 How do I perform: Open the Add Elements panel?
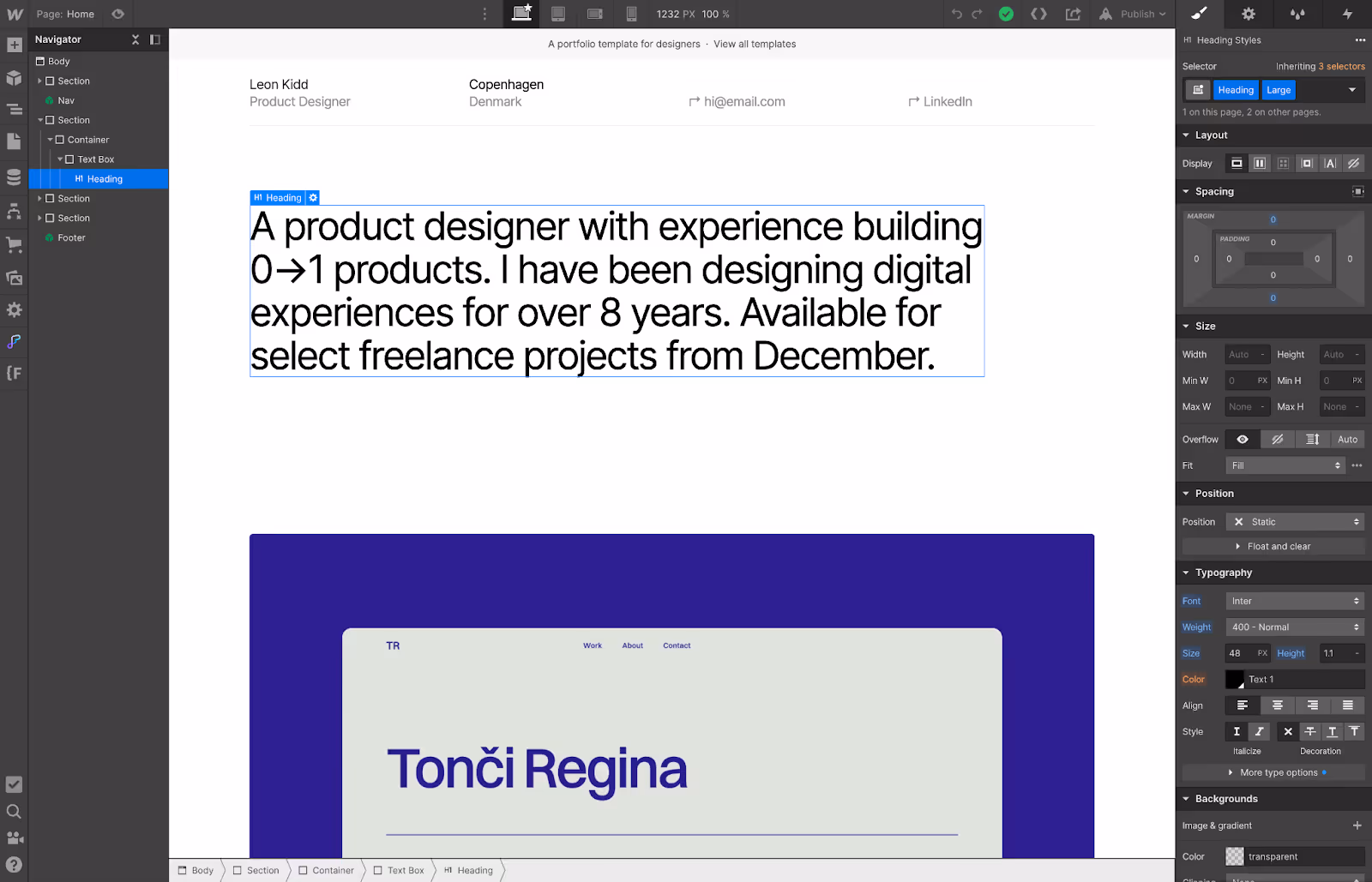(x=14, y=44)
